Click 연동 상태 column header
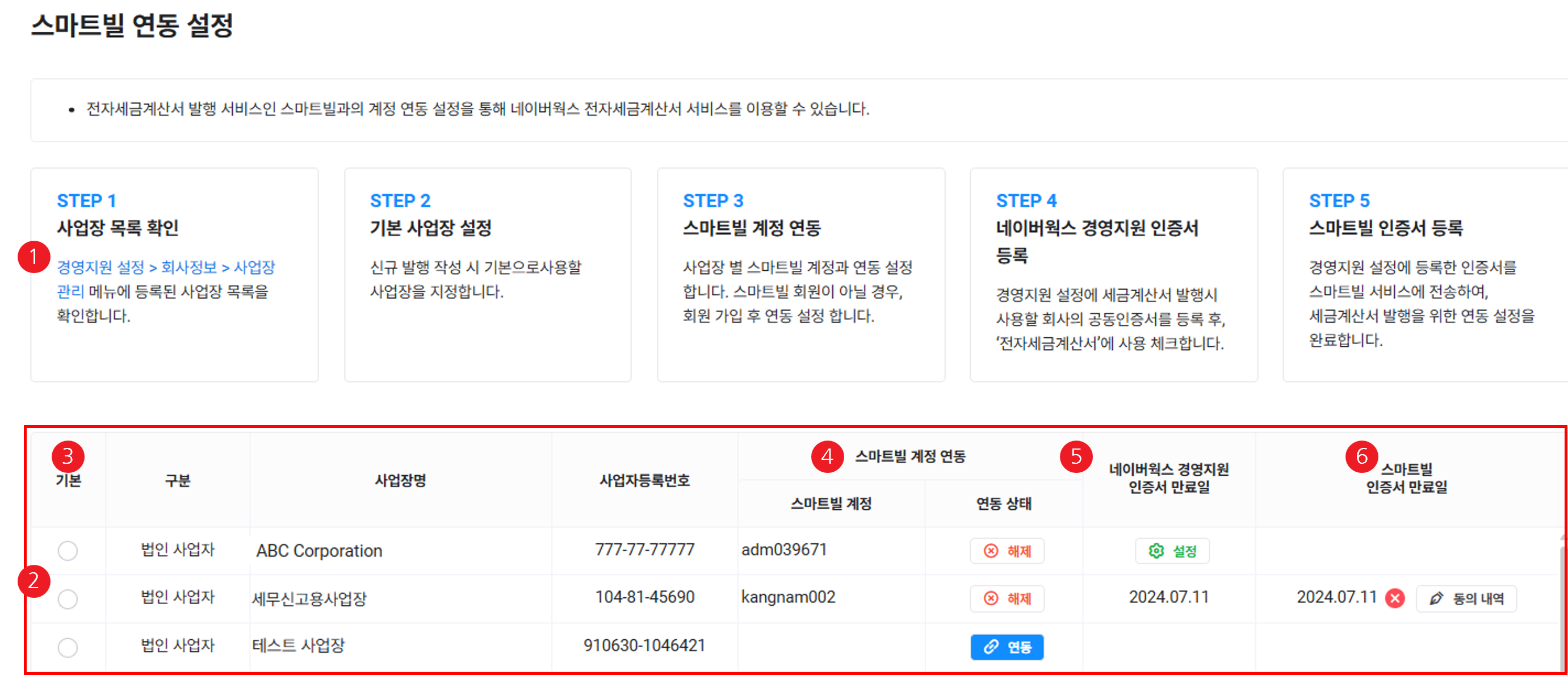This screenshot has width=1568, height=675. [1003, 504]
